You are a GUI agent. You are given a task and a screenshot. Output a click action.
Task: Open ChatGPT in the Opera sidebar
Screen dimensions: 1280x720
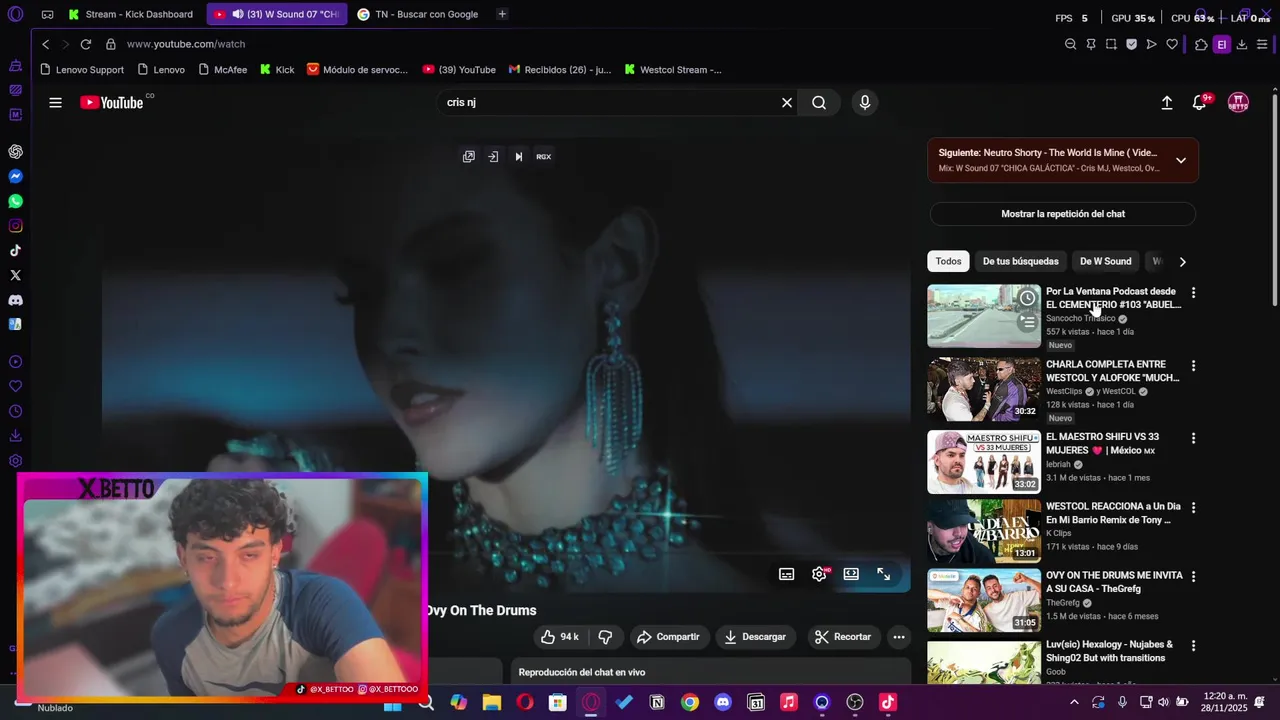coord(15,152)
